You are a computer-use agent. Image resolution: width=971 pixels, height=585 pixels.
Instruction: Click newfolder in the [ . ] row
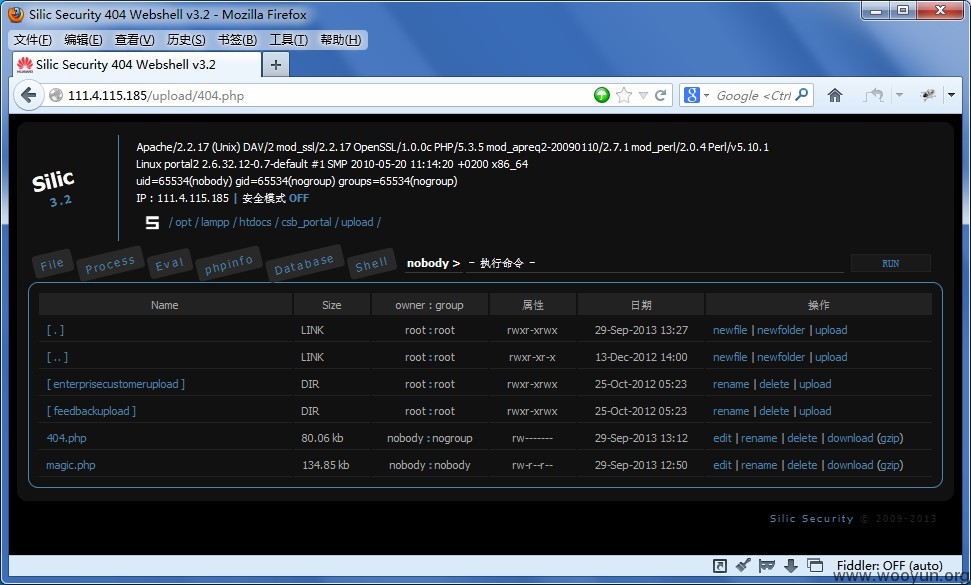(781, 330)
